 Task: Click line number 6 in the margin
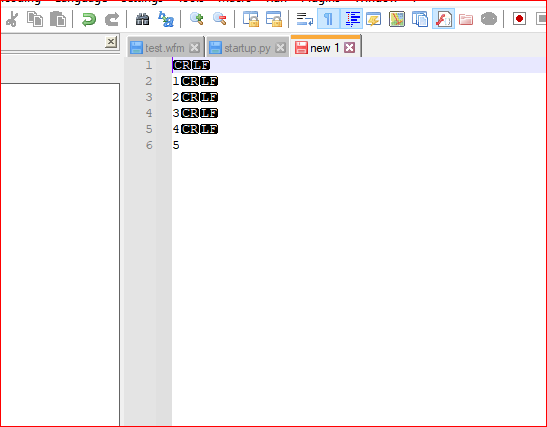[149, 145]
